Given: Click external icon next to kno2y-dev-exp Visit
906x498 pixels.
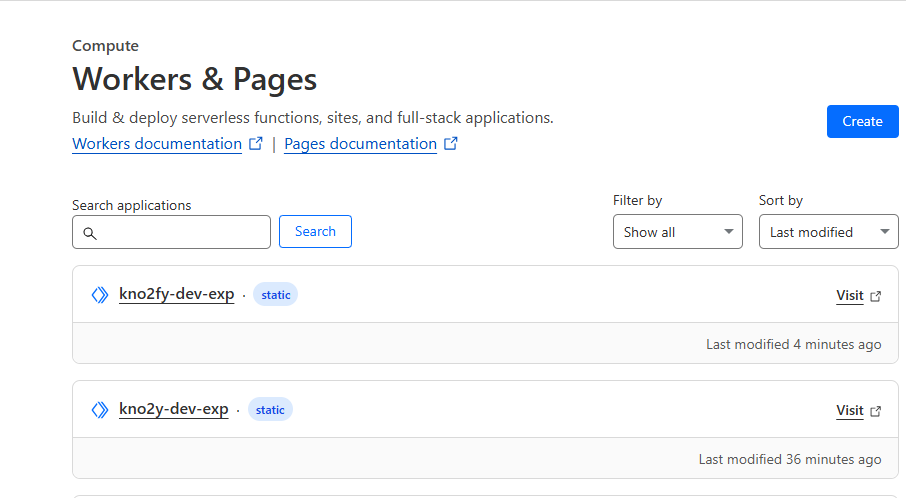Looking at the screenshot, I should [x=876, y=411].
